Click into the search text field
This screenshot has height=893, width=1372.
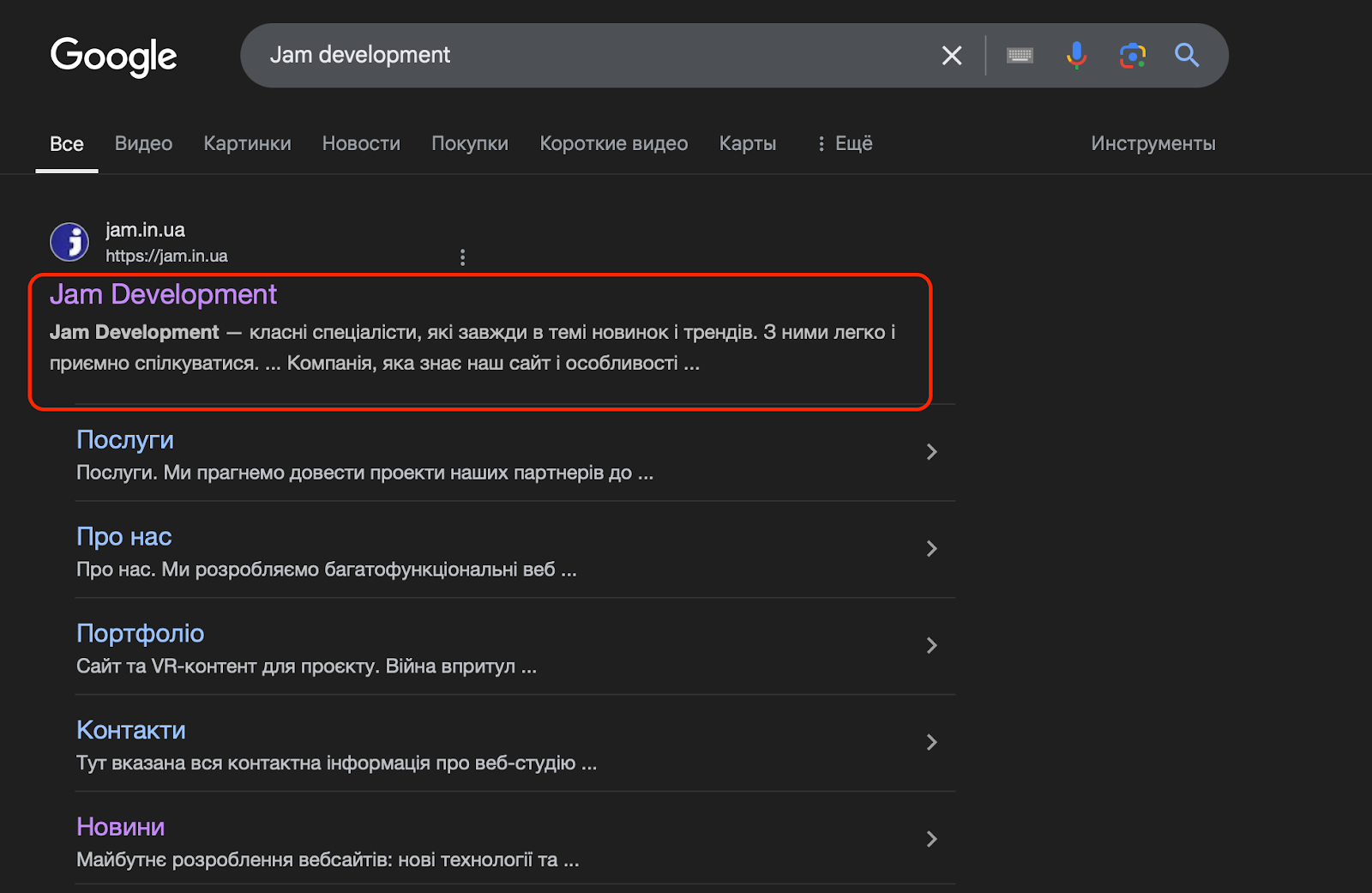[600, 56]
